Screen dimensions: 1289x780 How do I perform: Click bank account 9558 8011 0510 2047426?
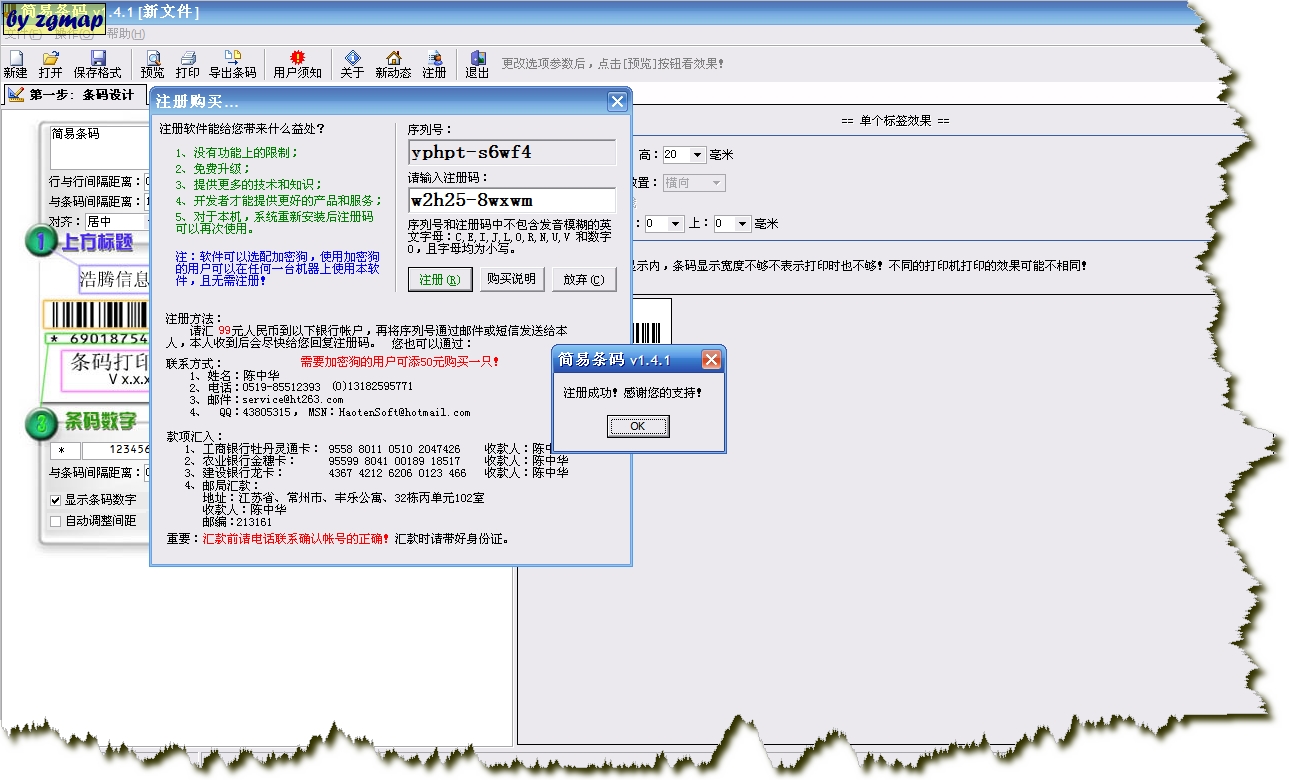click(x=394, y=449)
